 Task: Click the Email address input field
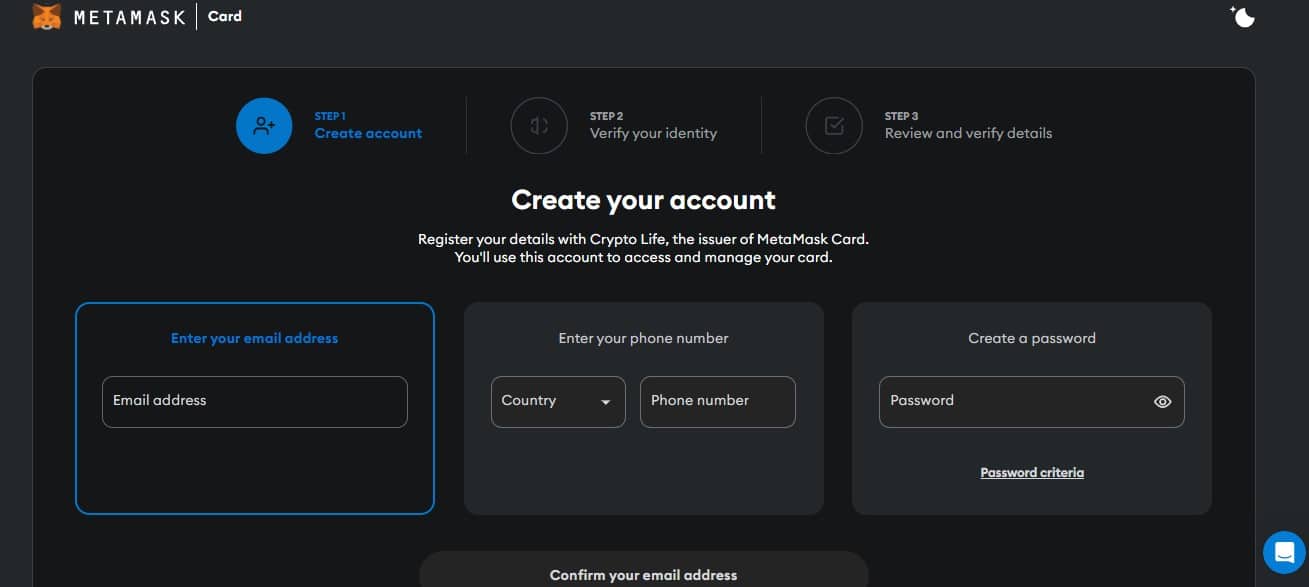255,402
